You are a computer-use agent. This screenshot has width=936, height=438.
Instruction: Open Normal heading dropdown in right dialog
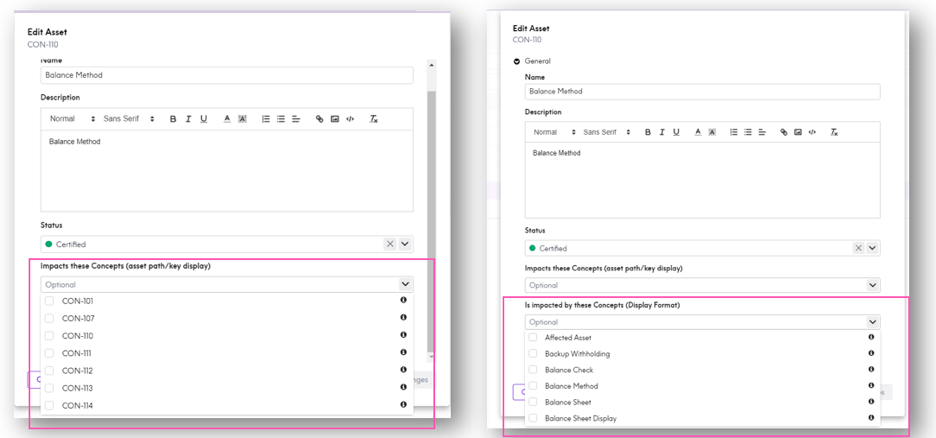554,132
